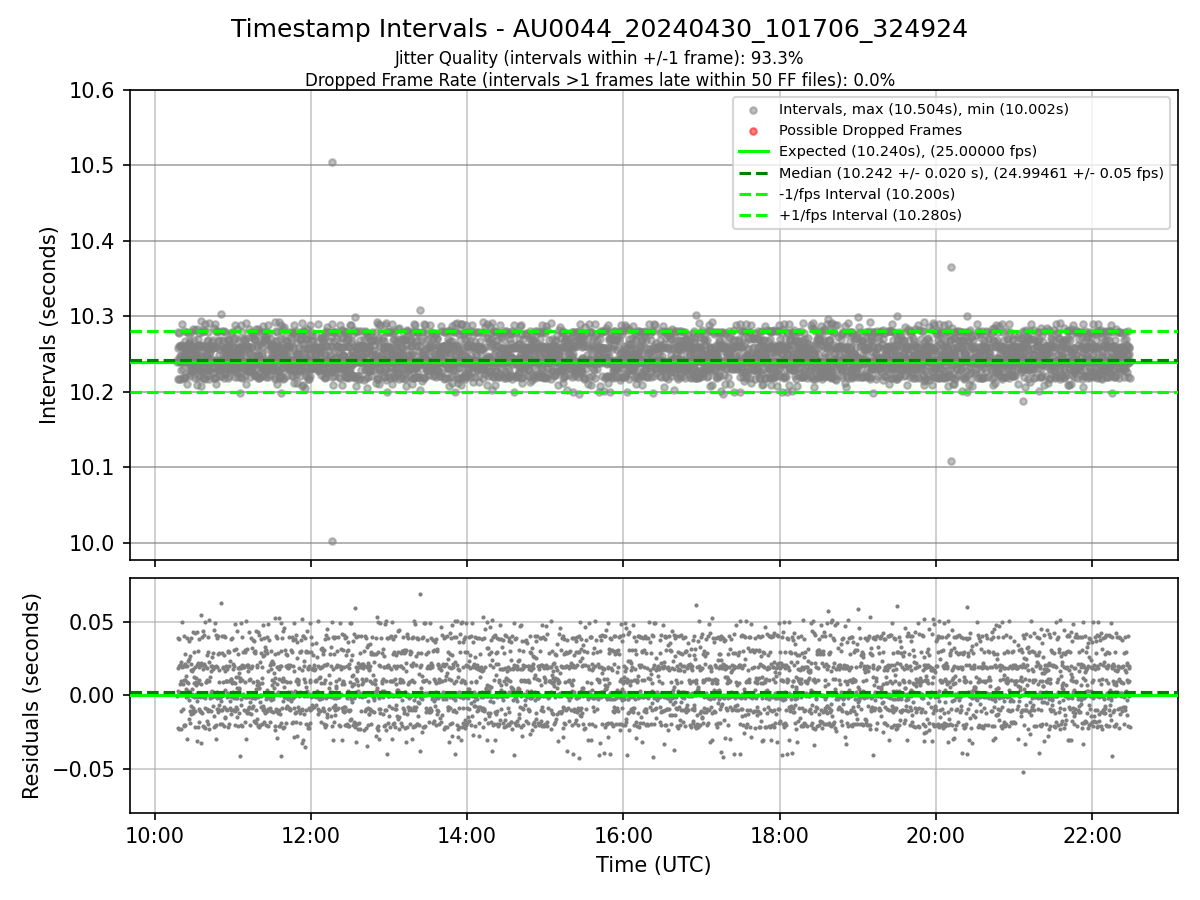Screen dimensions: 1200x900
Task: Click the Time (UTC) x-axis label
Action: [653, 865]
